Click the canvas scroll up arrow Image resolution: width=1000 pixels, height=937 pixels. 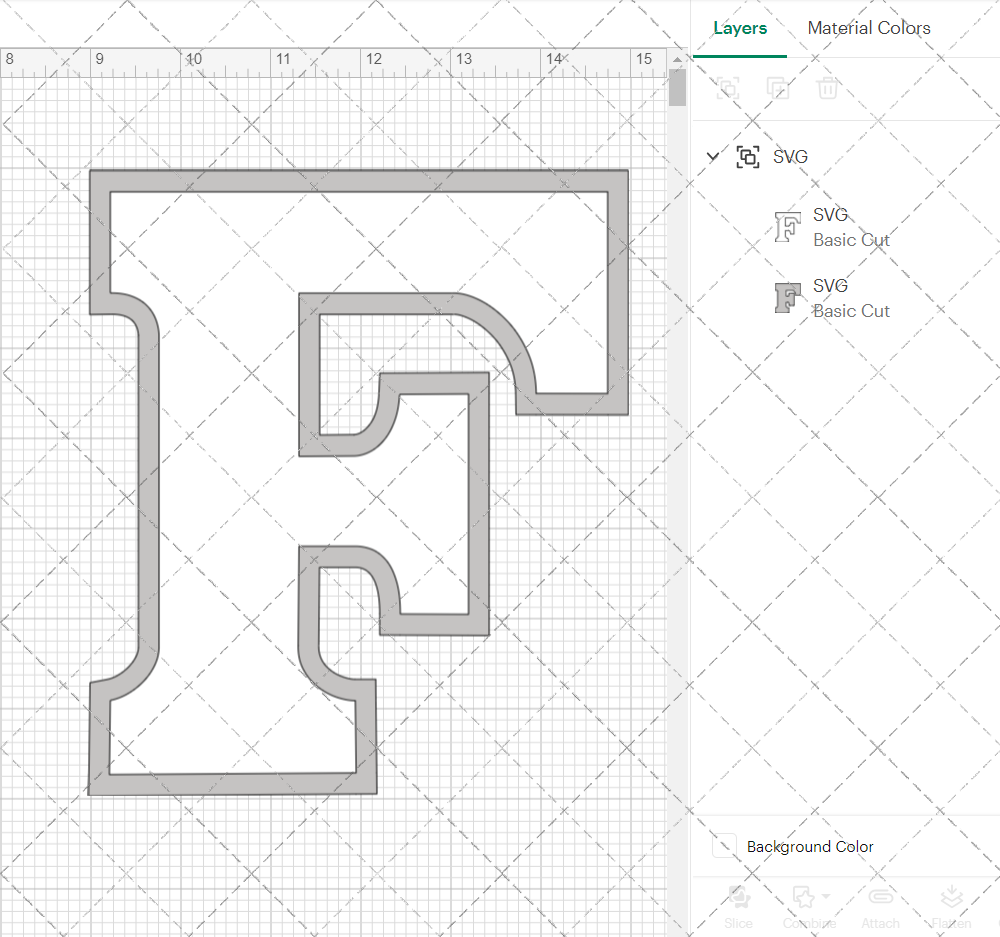pyautogui.click(x=677, y=59)
